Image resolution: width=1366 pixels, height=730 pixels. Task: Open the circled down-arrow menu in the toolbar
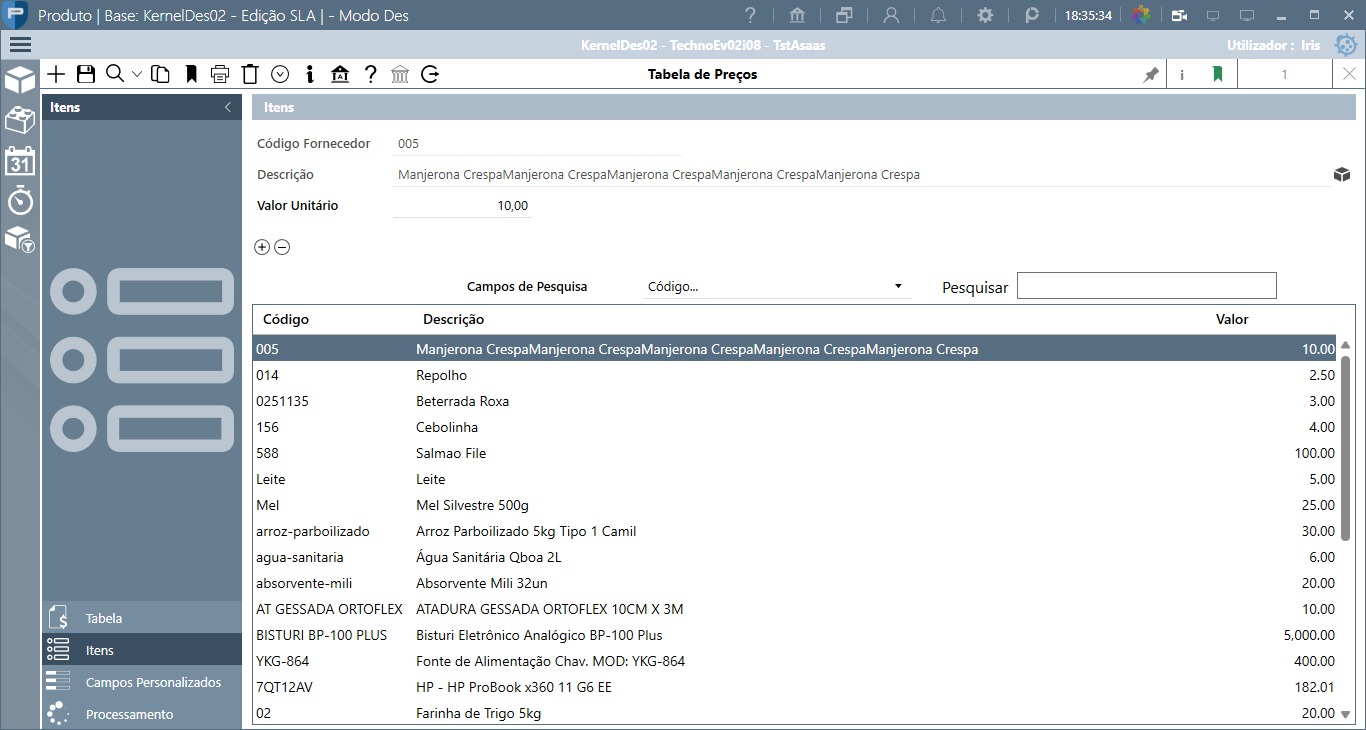point(280,74)
